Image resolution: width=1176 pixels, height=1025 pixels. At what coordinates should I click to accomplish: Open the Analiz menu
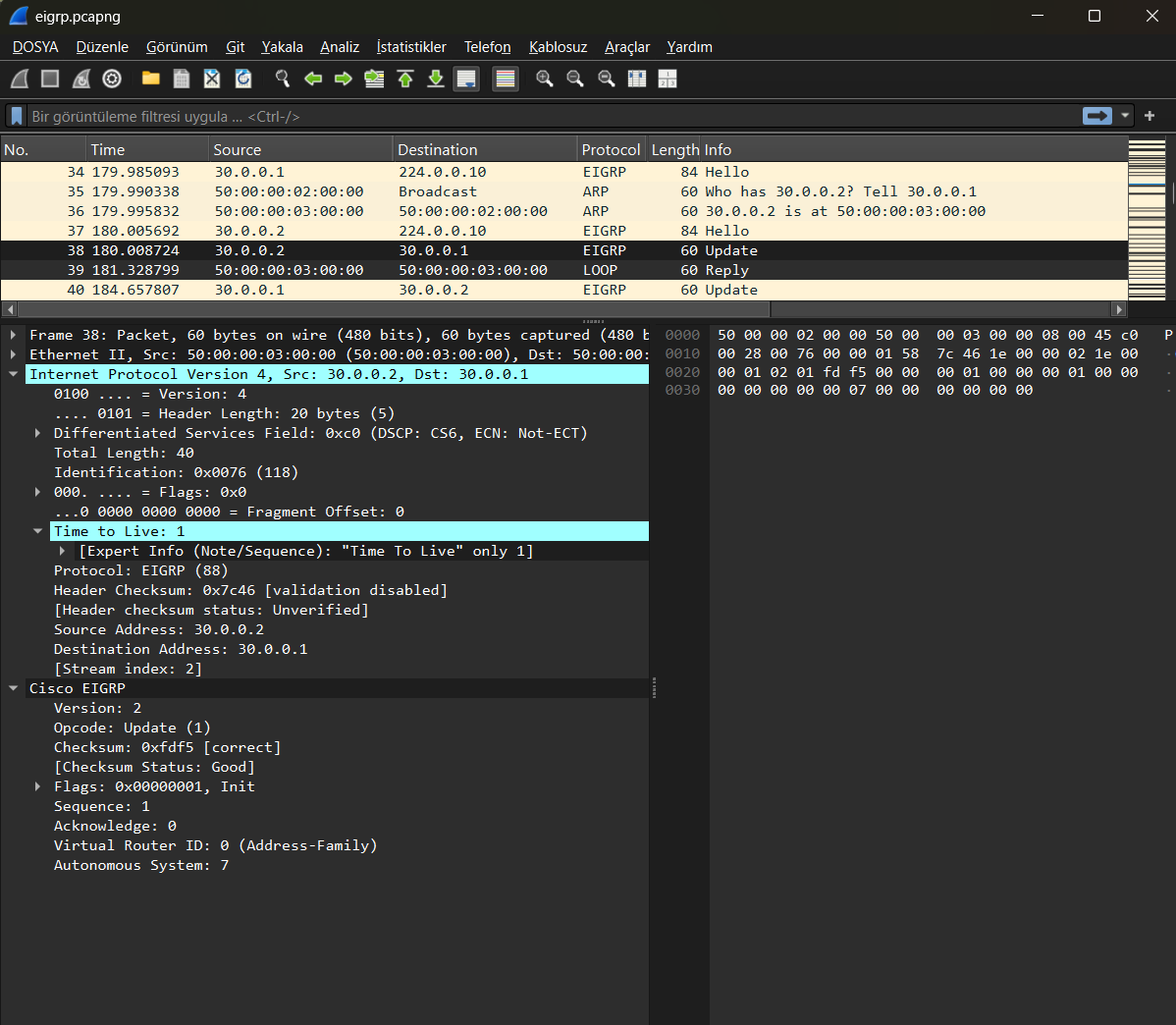click(339, 47)
